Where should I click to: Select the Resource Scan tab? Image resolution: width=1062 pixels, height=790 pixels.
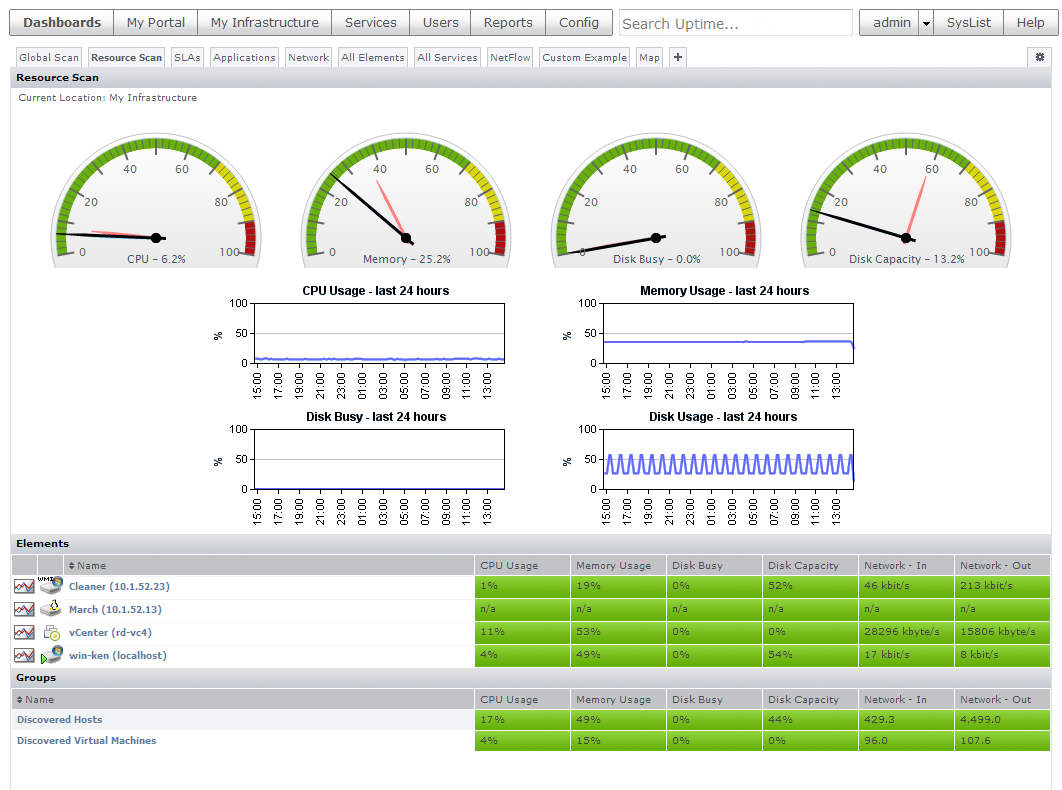[x=127, y=58]
